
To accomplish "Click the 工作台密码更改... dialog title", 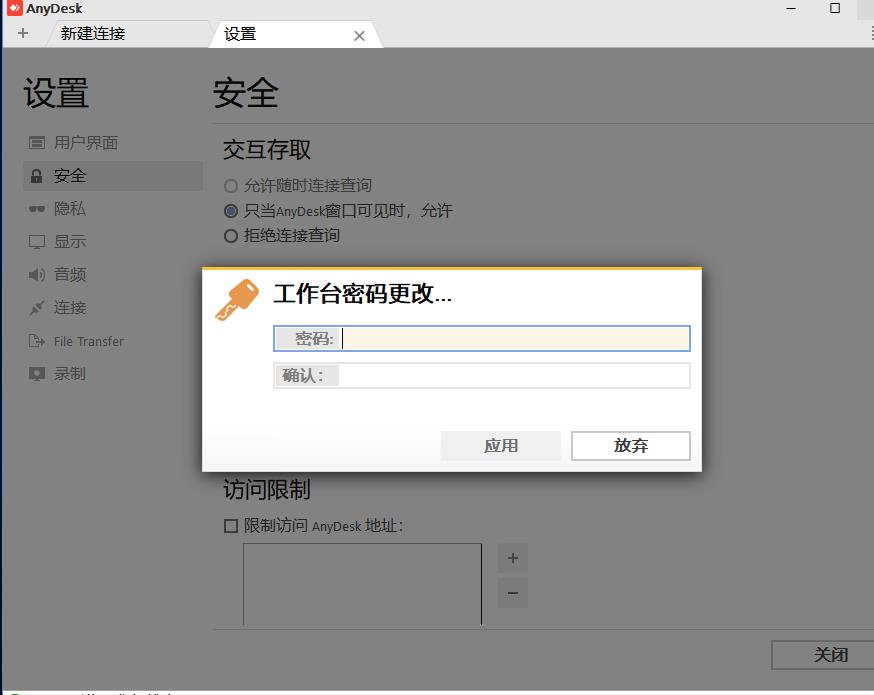I will (x=362, y=294).
